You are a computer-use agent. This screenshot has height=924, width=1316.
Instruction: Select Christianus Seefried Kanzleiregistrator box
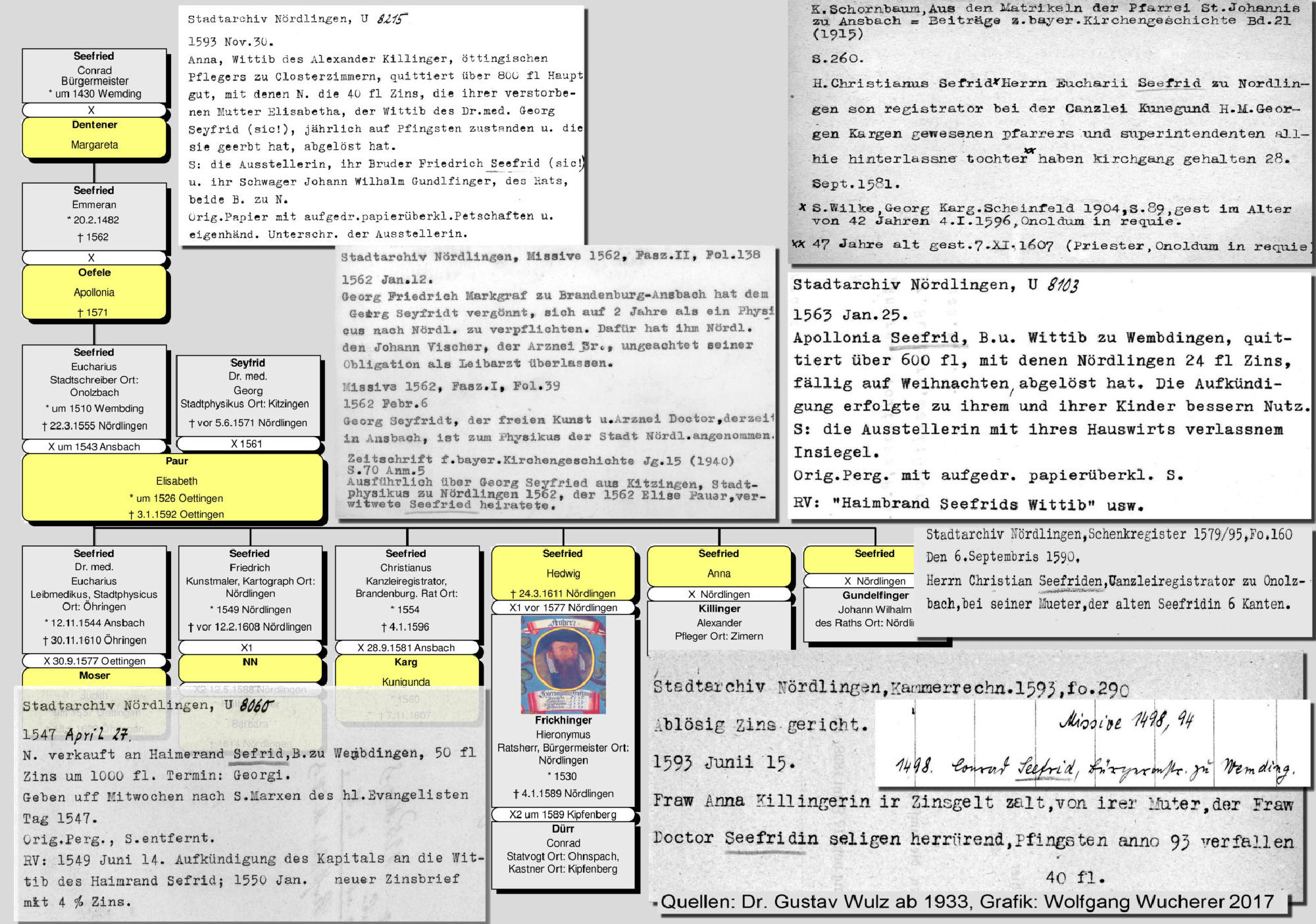coord(406,592)
